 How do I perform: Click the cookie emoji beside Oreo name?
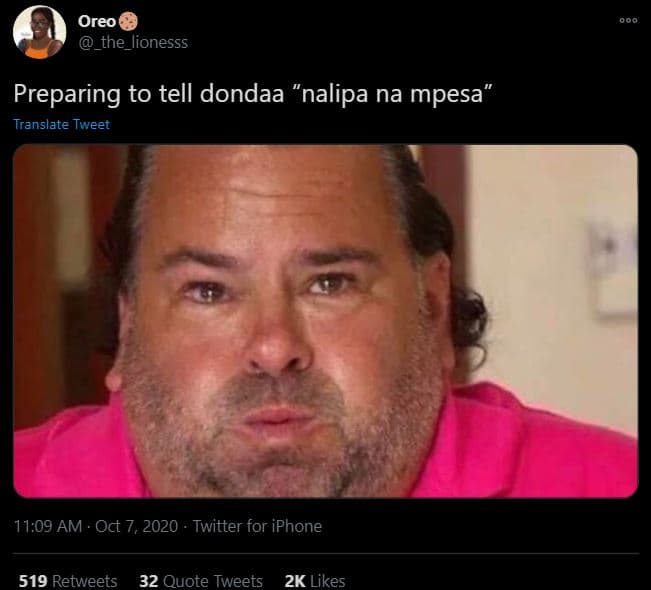128,22
